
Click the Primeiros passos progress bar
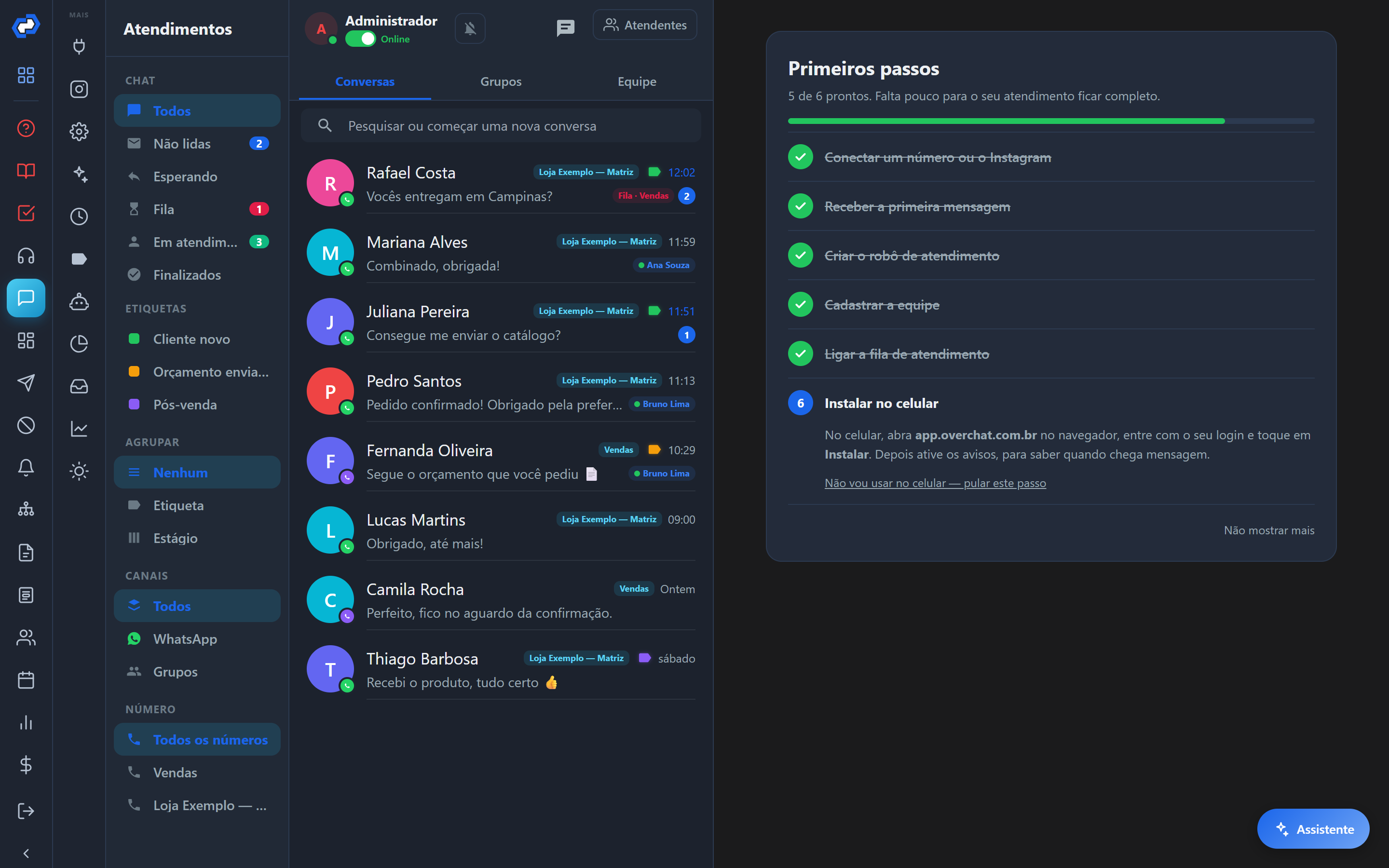pyautogui.click(x=1050, y=121)
